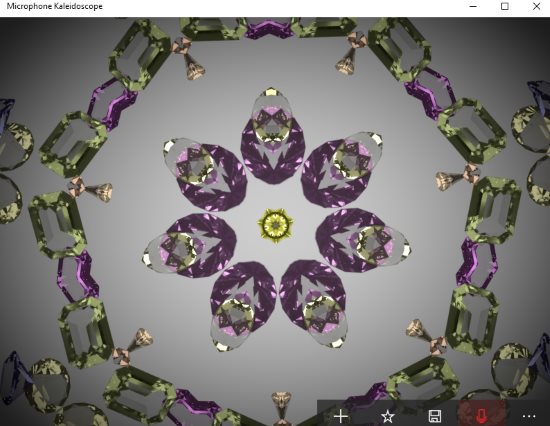Save the kaleidoscope image with floppy disk icon

pyautogui.click(x=435, y=417)
